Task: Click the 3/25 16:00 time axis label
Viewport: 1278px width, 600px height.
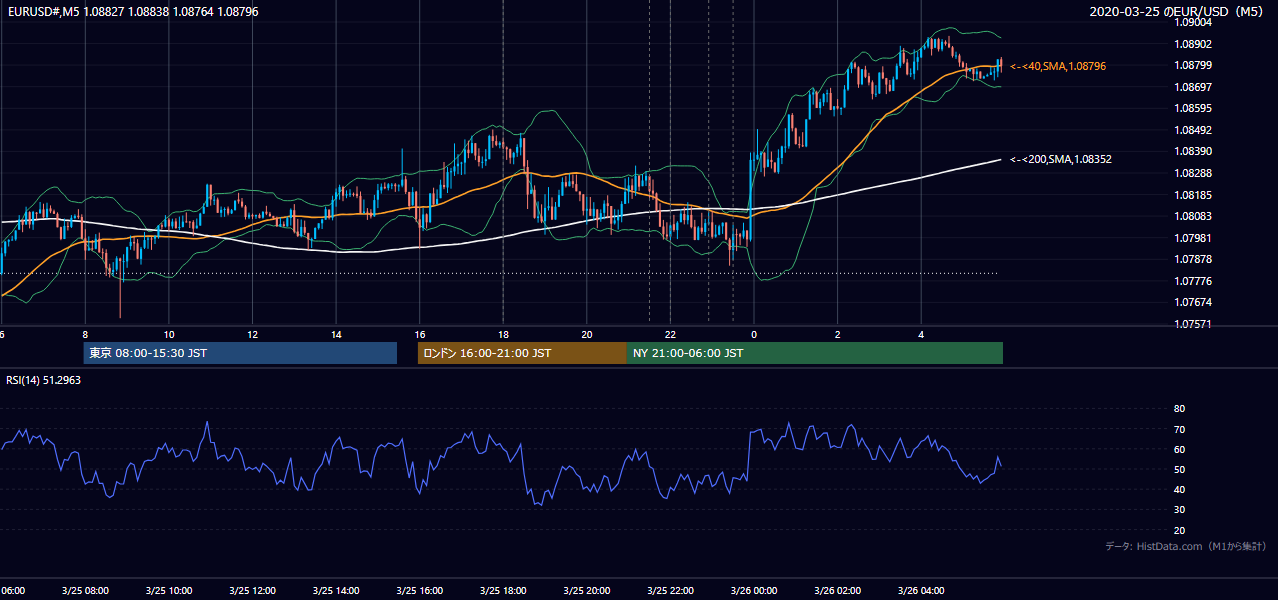Action: pyautogui.click(x=419, y=590)
